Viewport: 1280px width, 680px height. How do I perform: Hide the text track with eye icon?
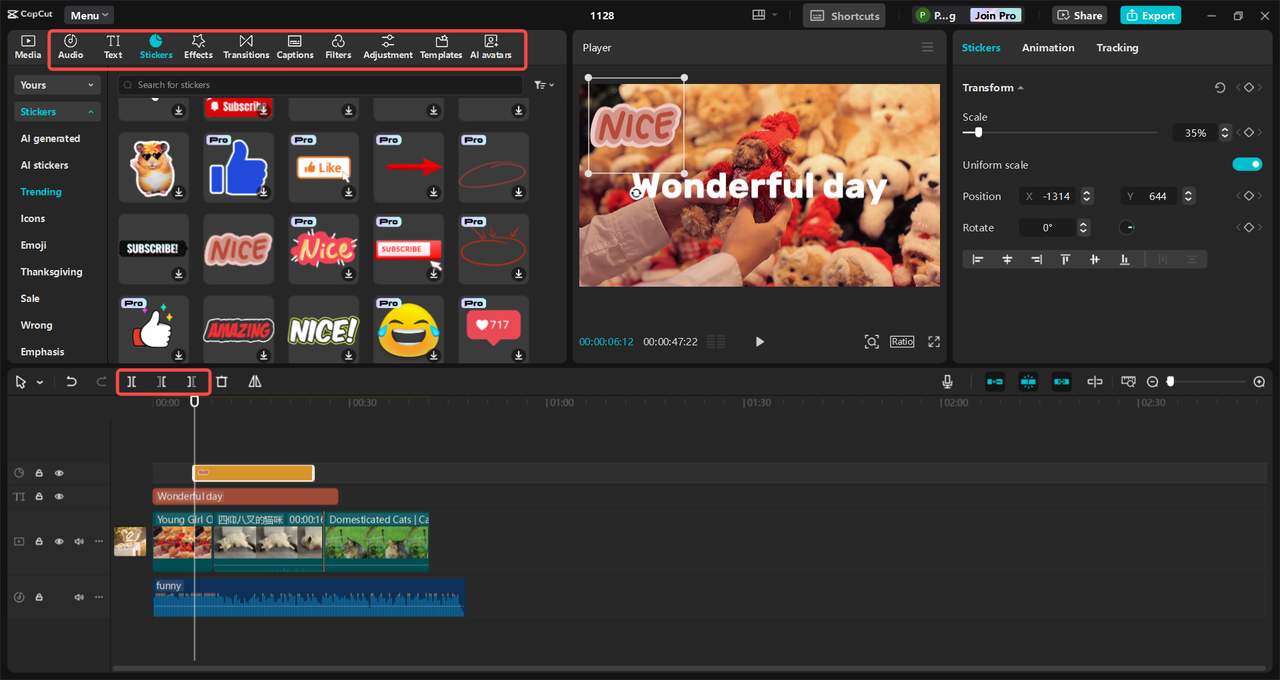click(59, 497)
